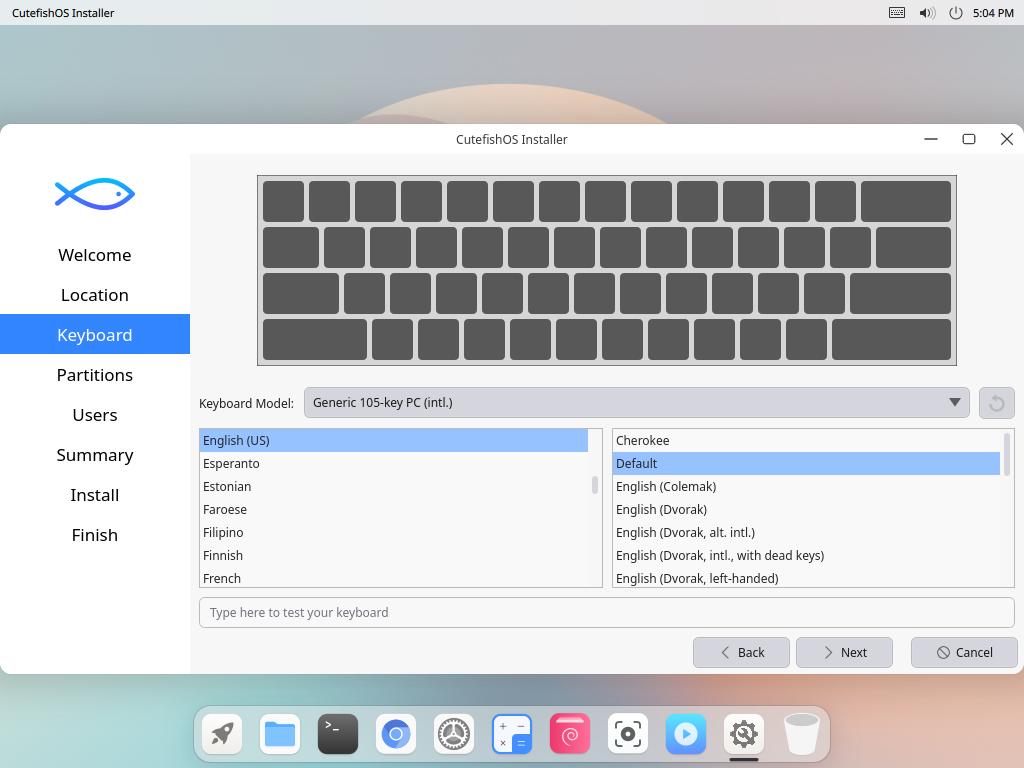Select French layout
1024x768 pixels.
394,578
